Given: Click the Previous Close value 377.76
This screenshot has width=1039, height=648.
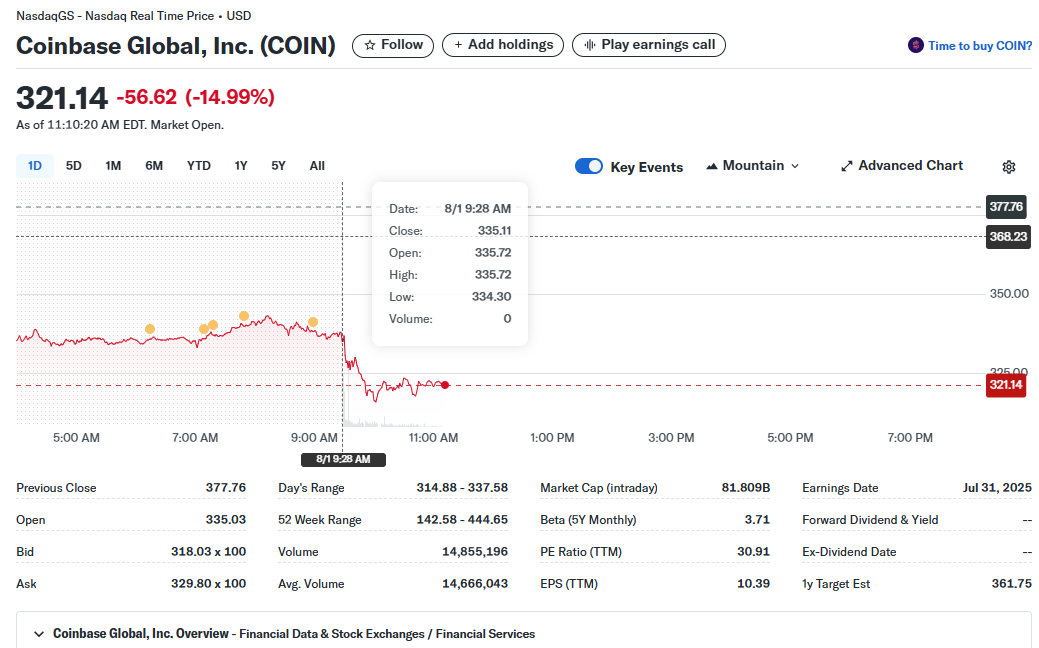Looking at the screenshot, I should pyautogui.click(x=225, y=488).
